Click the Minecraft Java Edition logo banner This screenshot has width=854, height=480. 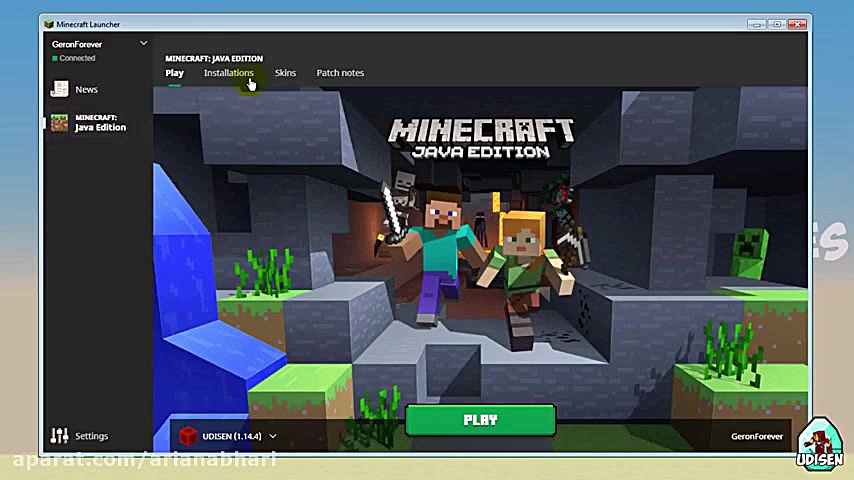click(481, 139)
